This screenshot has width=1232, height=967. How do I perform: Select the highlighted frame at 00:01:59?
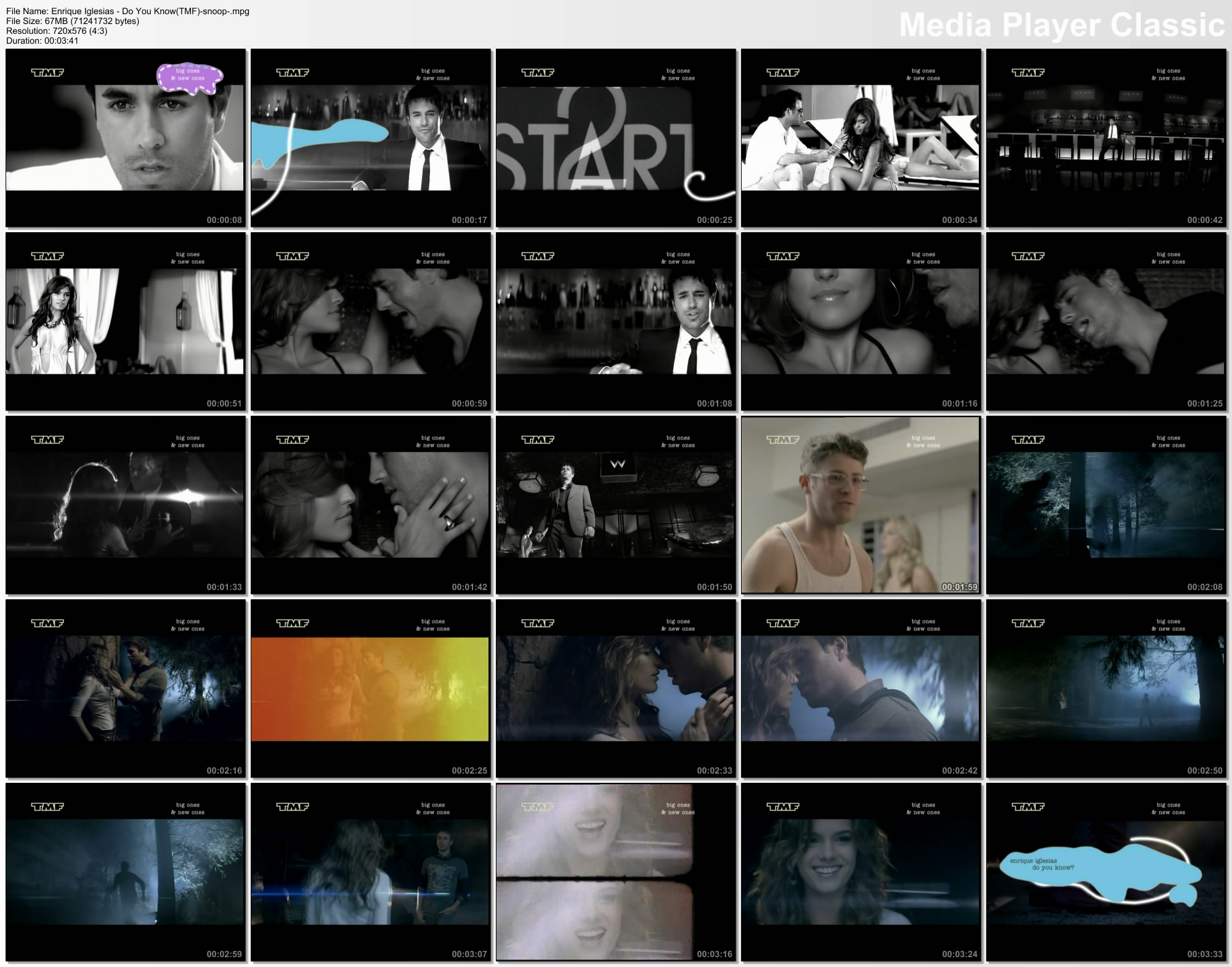(x=861, y=504)
